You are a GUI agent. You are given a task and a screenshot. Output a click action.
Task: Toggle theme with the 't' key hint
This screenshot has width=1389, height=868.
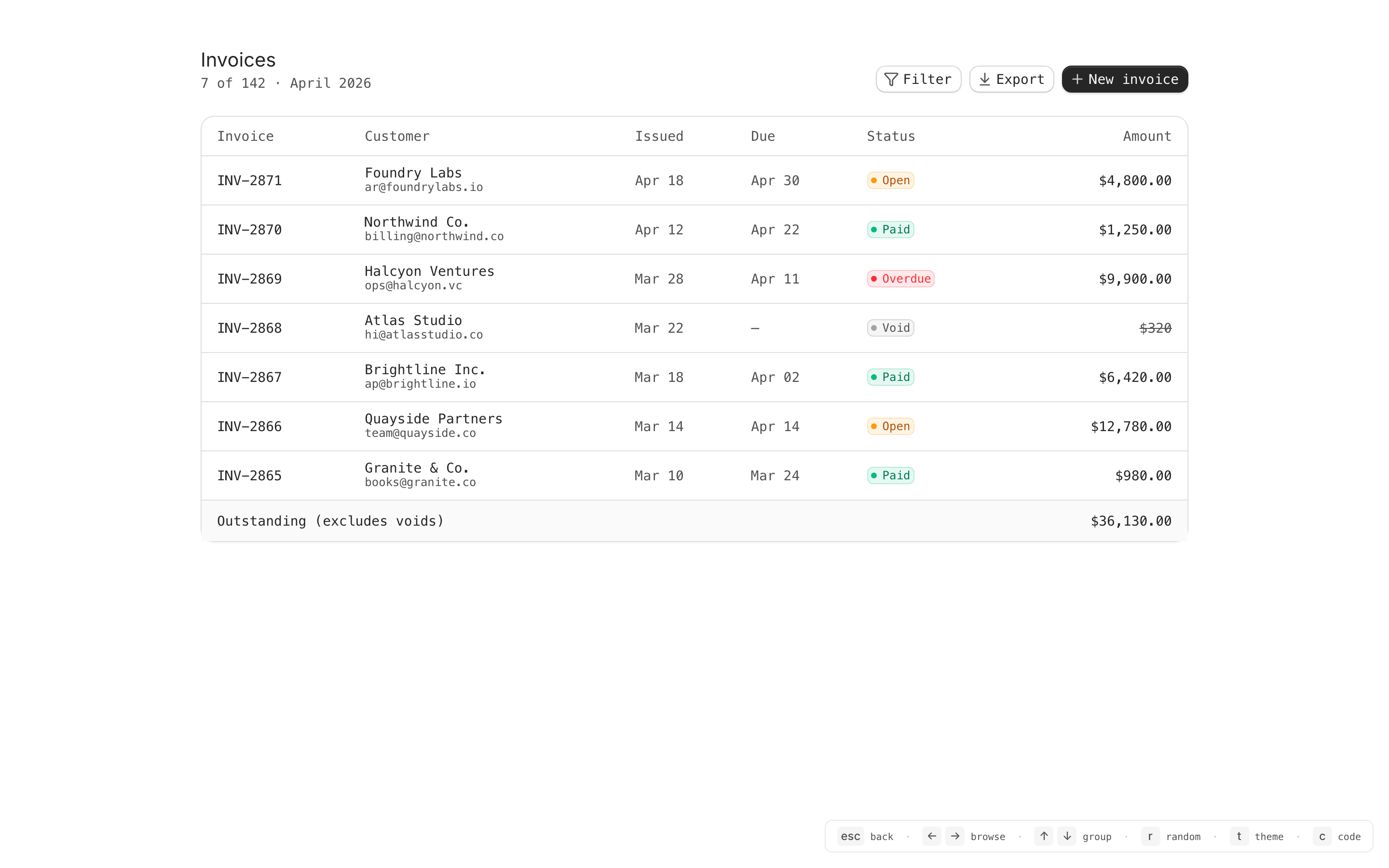coord(1239,837)
